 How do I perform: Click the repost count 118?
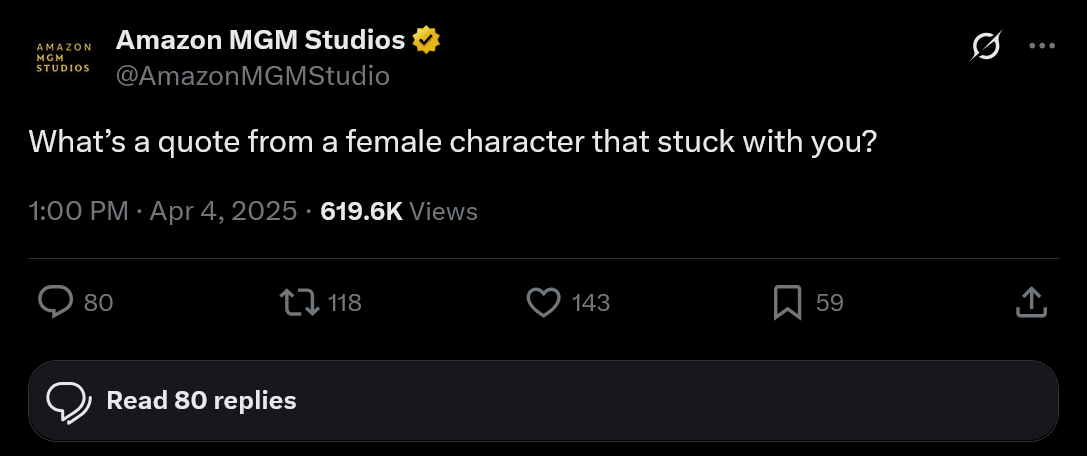[344, 302]
